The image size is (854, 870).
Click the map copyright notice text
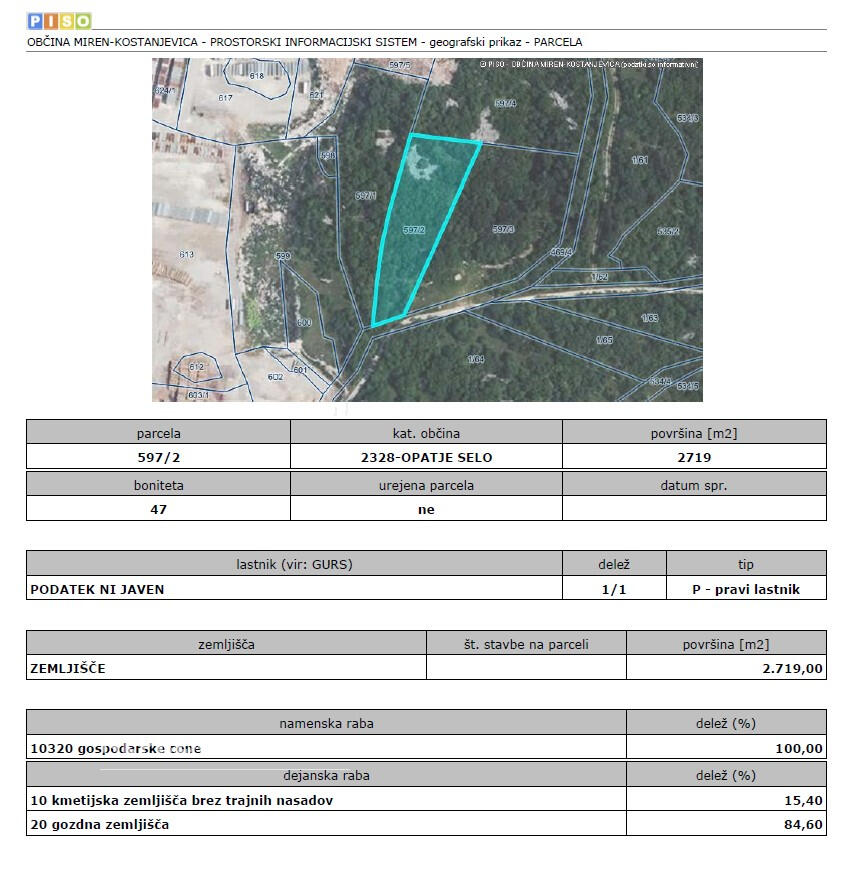pyautogui.click(x=589, y=64)
